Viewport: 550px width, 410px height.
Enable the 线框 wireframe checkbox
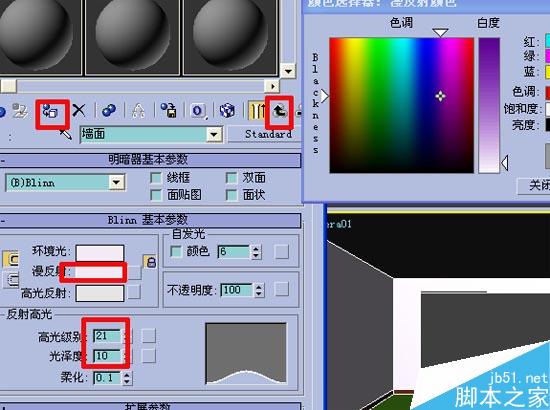tap(156, 178)
